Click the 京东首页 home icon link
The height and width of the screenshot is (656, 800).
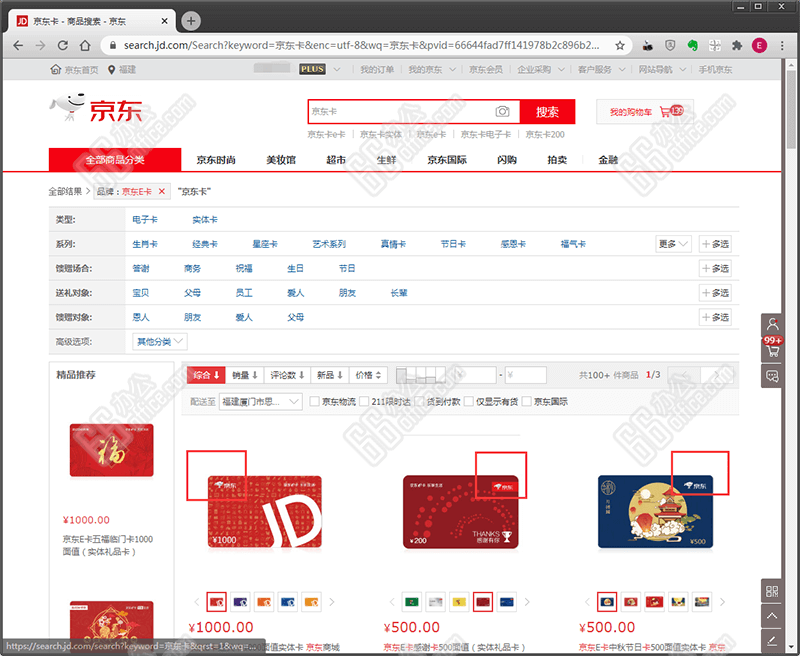pos(74,69)
